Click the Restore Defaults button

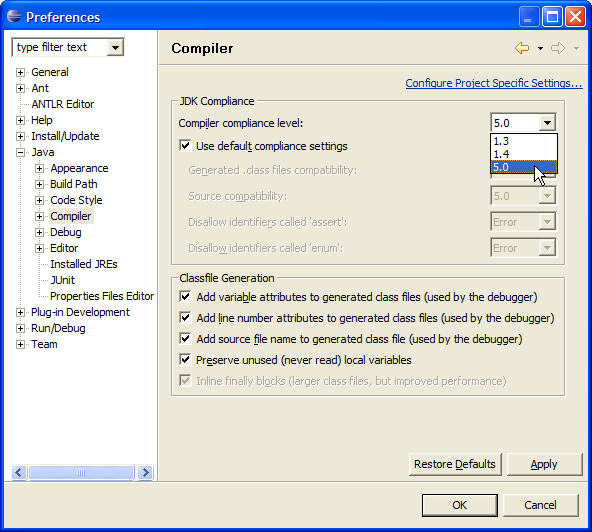click(x=455, y=464)
